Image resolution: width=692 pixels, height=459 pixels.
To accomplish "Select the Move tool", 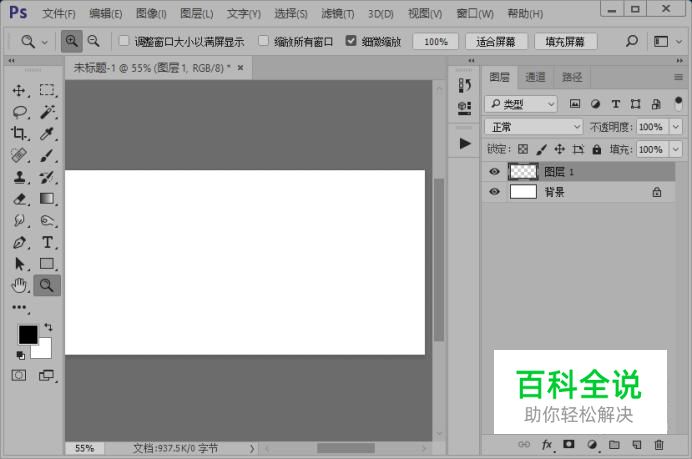I will tap(19, 90).
